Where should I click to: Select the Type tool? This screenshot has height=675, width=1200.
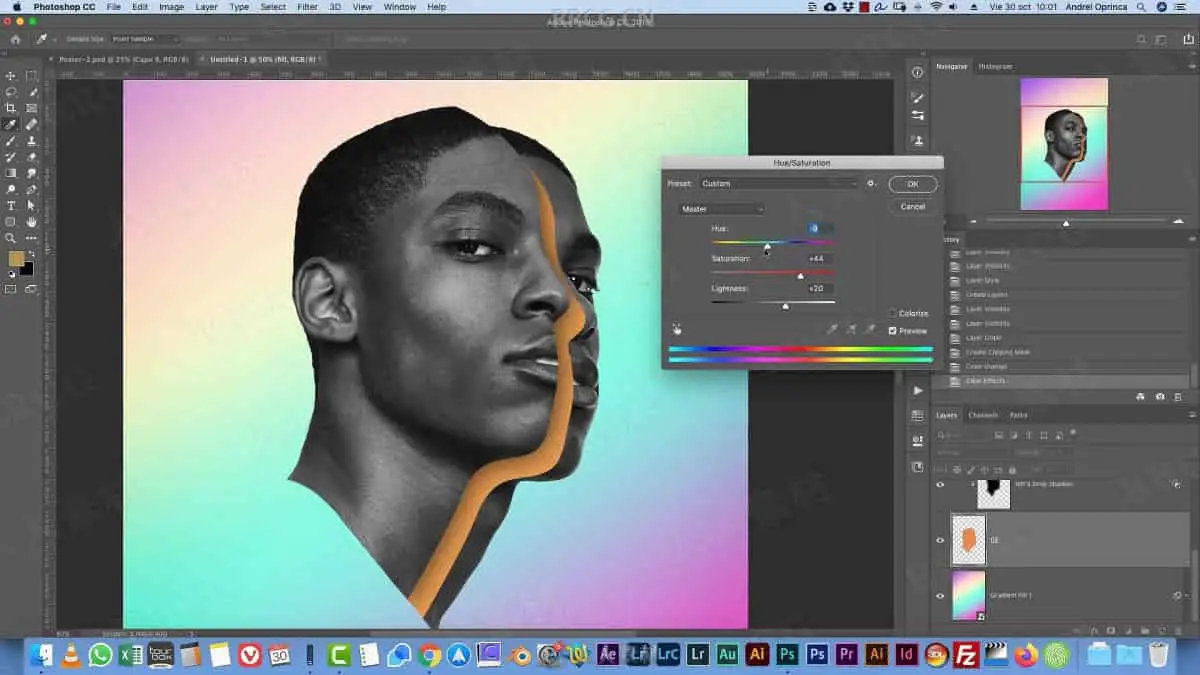pos(11,205)
